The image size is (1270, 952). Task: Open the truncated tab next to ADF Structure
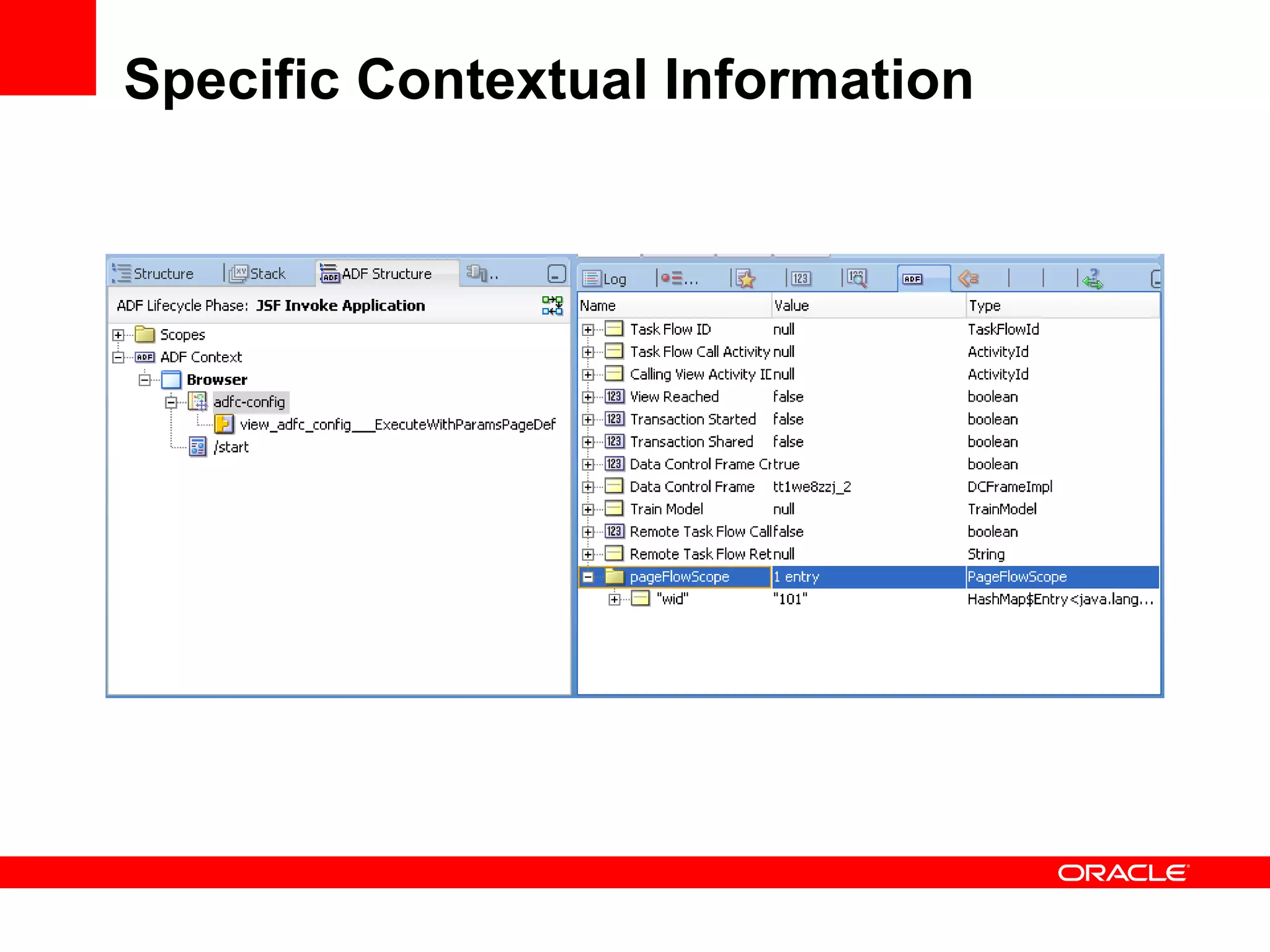tap(482, 273)
